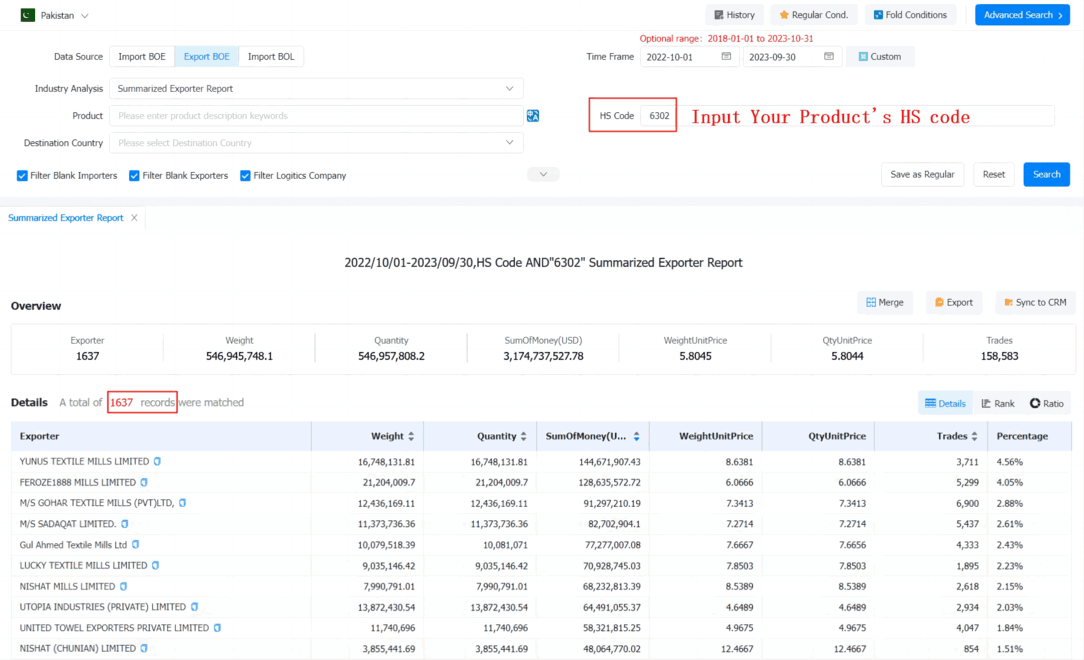
Task: Copy icon next to YUNUS TEXTILE MILLS LIMITED
Action: pos(157,461)
